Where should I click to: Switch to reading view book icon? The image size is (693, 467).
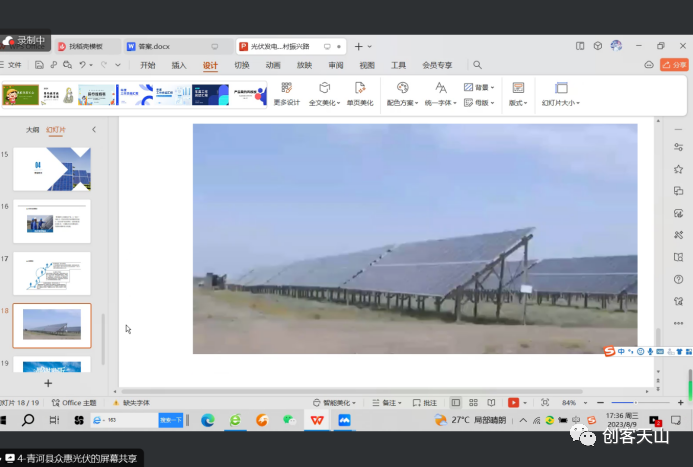click(491, 402)
